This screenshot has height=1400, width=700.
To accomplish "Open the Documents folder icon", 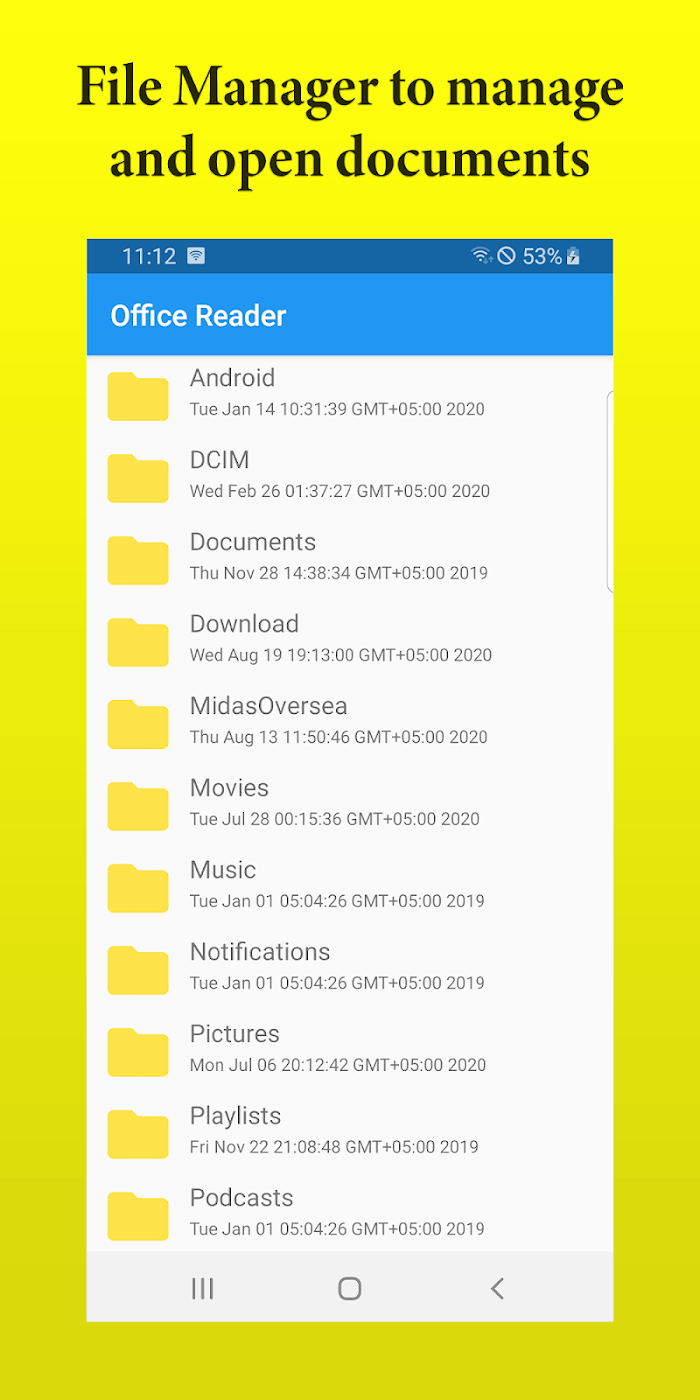I will [138, 560].
